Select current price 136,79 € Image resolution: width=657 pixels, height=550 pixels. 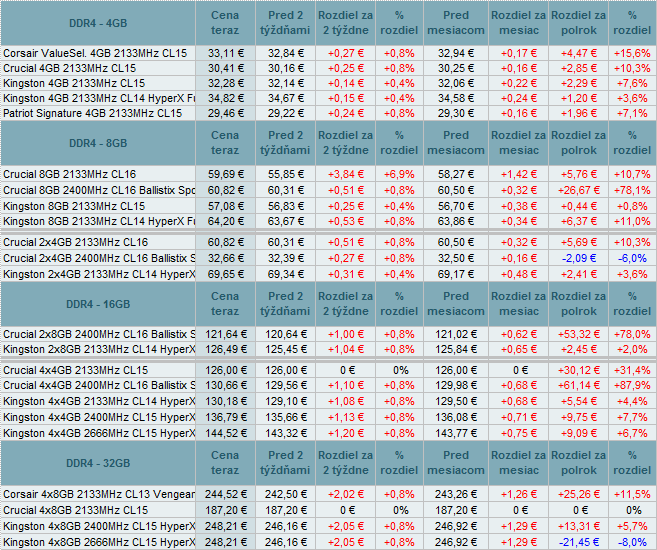[226, 417]
